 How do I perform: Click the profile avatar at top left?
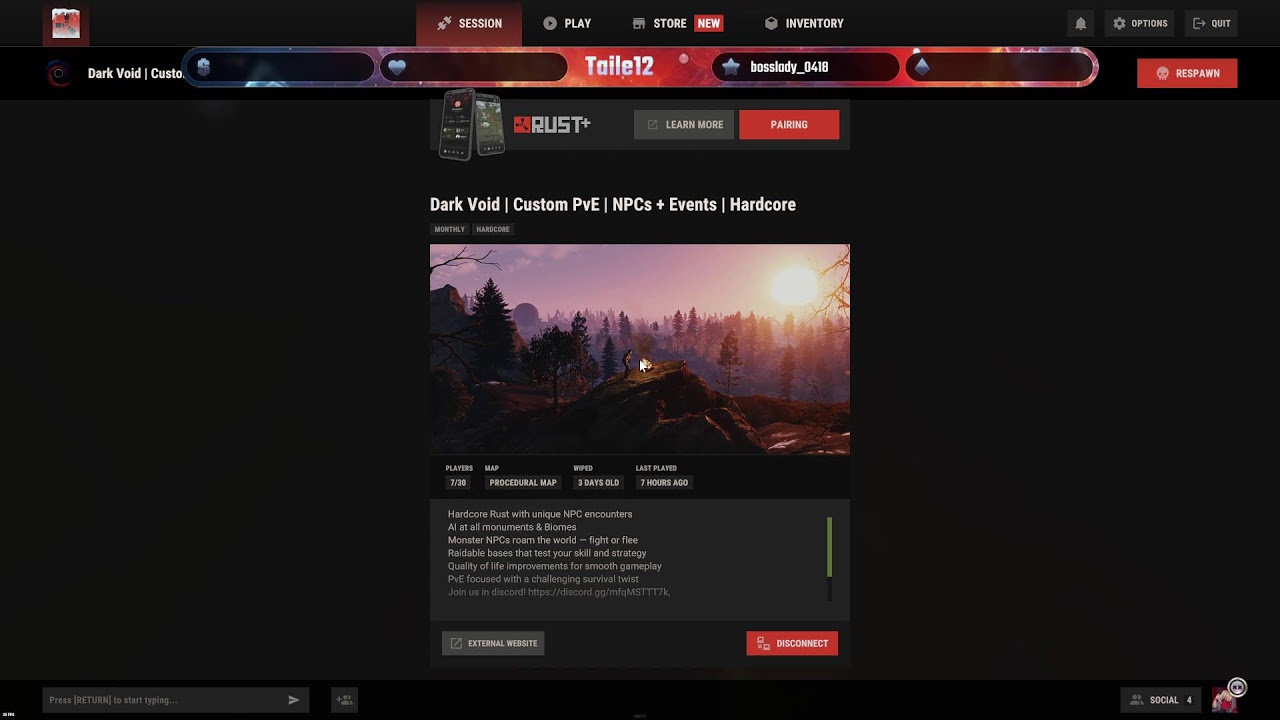(x=66, y=23)
